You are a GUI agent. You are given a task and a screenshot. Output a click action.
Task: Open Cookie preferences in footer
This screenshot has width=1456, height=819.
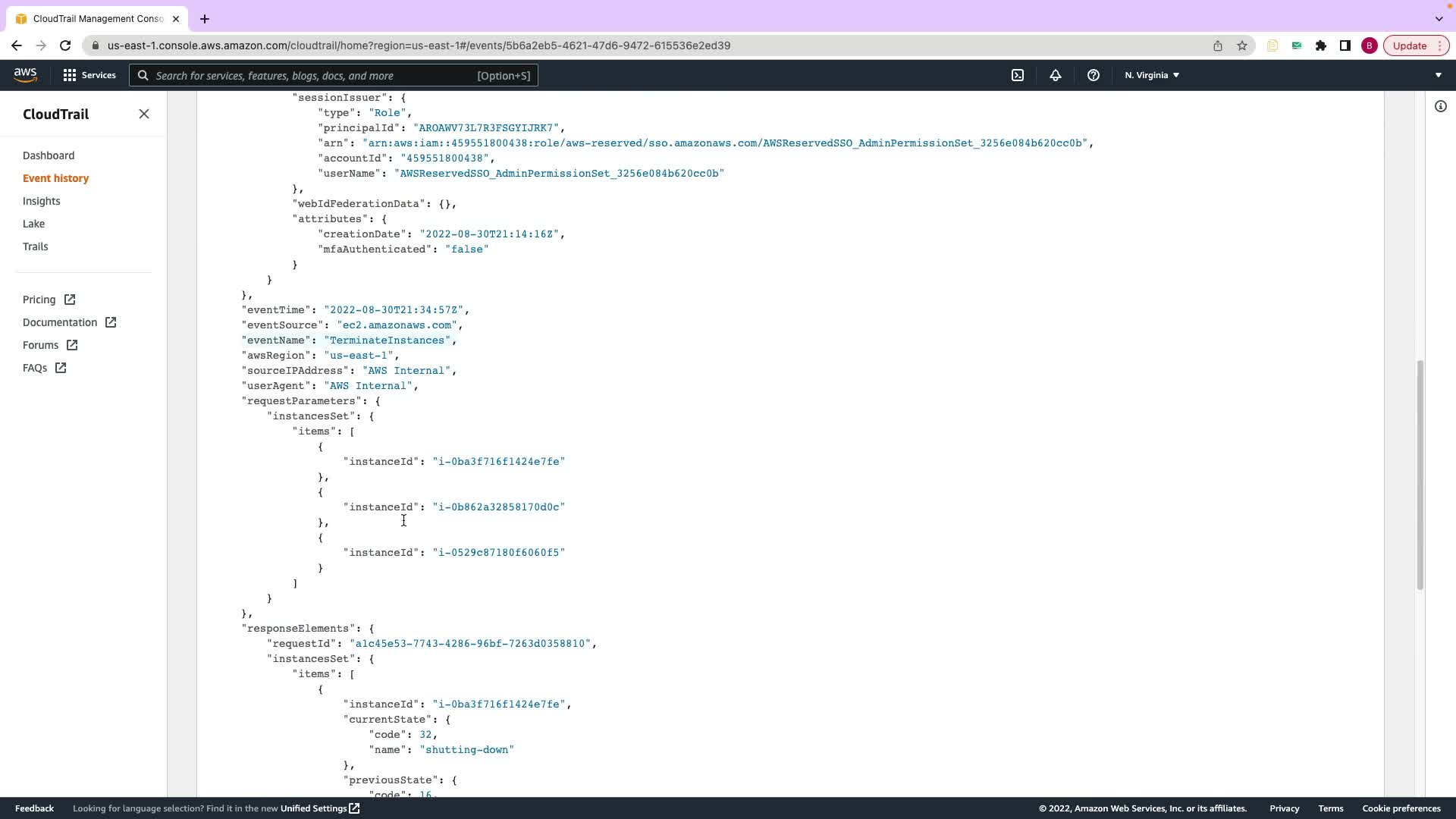[1401, 808]
